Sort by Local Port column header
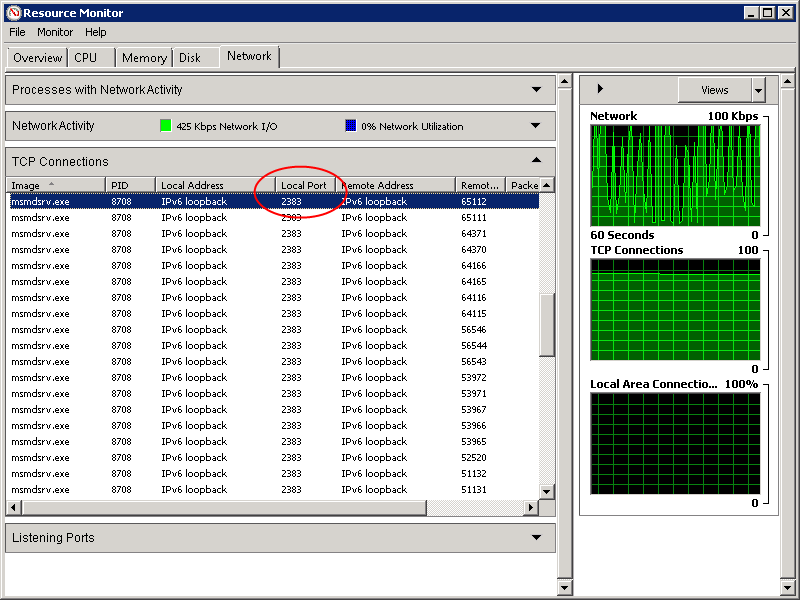This screenshot has height=600, width=800. tap(305, 185)
